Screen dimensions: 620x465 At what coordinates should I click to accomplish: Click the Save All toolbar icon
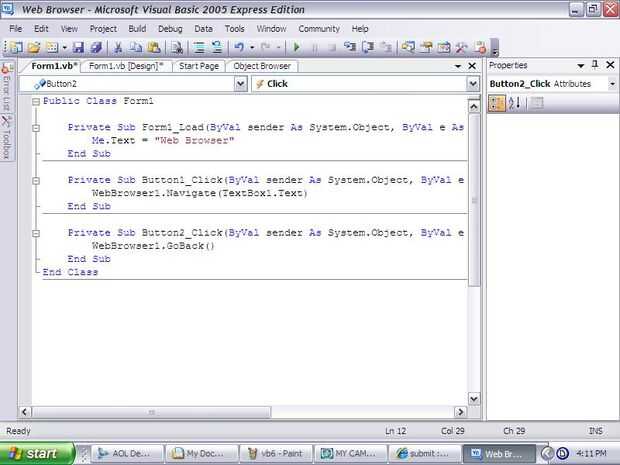tap(96, 47)
